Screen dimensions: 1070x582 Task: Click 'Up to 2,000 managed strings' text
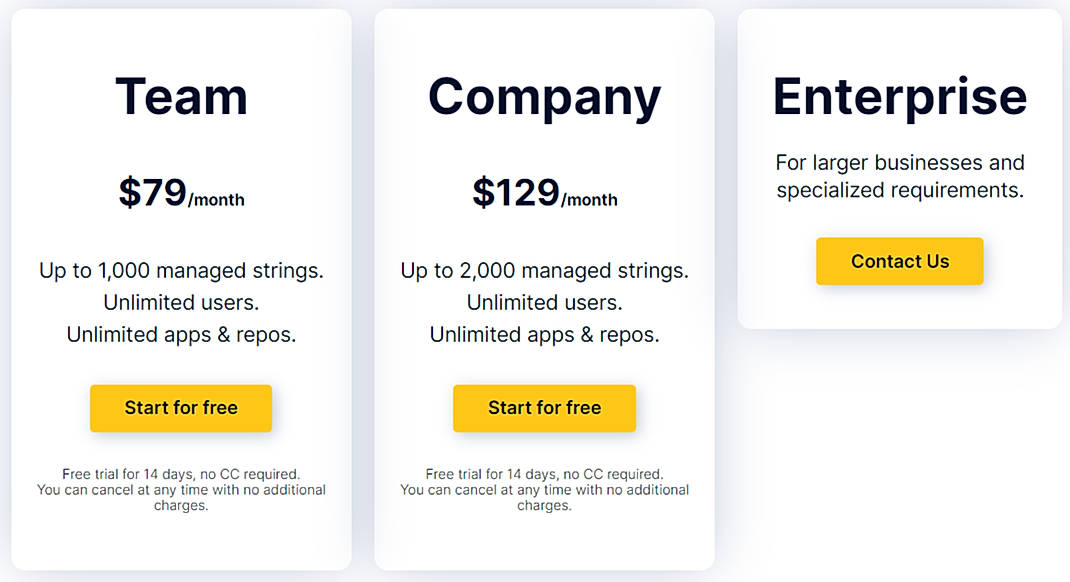[x=544, y=270]
